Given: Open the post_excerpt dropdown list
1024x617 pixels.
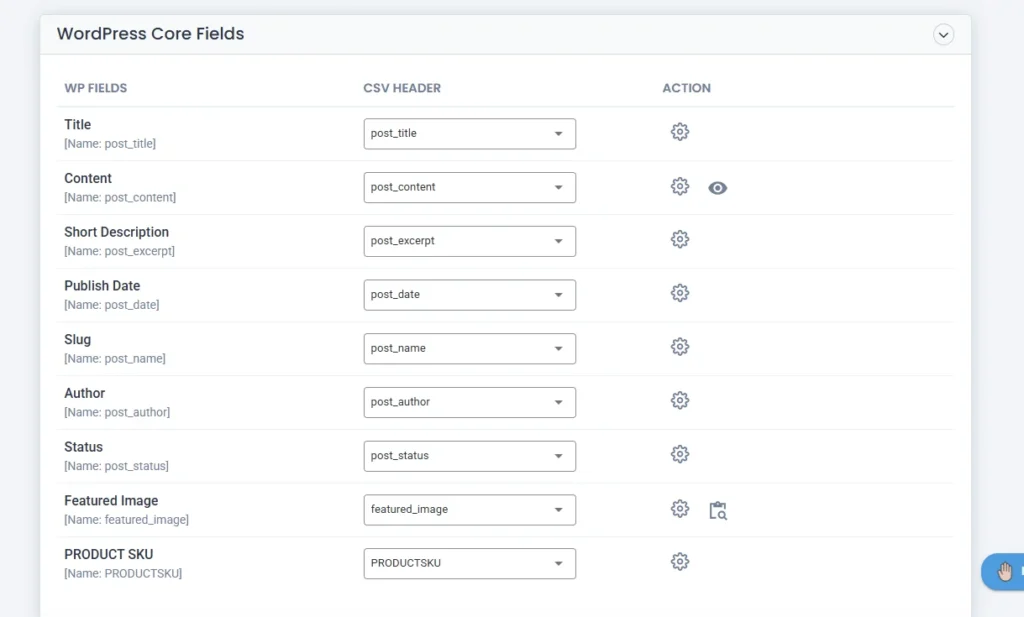Looking at the screenshot, I should 469,241.
